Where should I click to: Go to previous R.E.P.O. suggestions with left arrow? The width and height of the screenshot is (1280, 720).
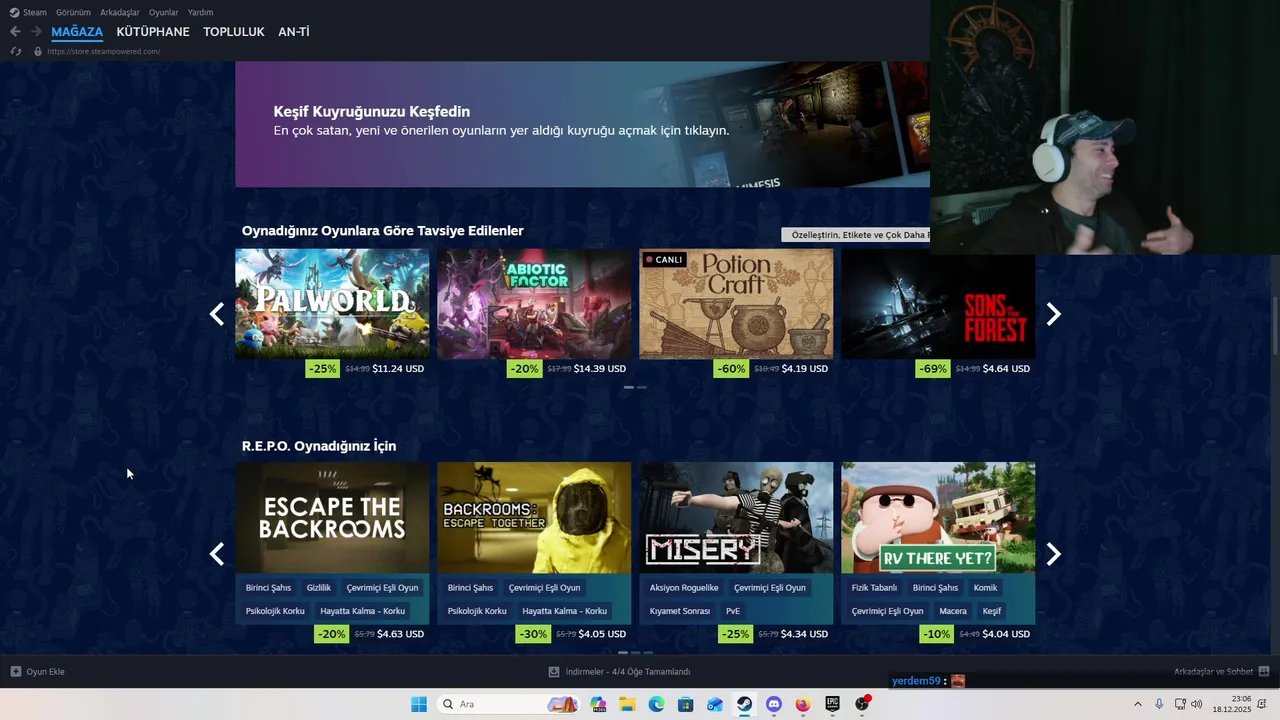click(x=217, y=554)
